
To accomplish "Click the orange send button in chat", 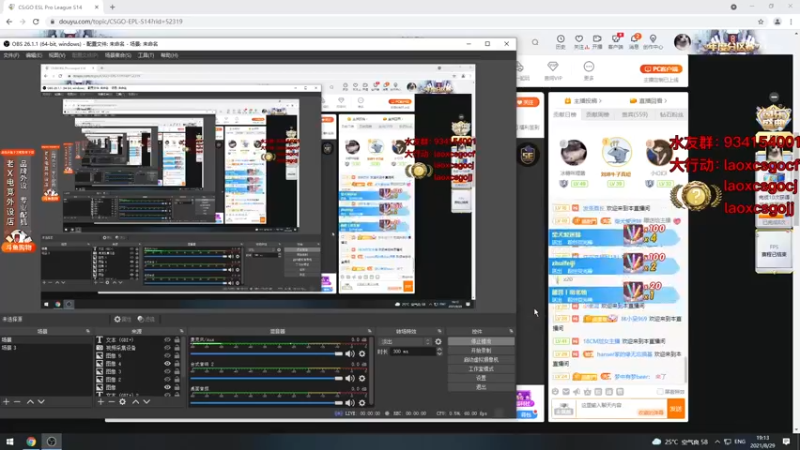I will (676, 409).
